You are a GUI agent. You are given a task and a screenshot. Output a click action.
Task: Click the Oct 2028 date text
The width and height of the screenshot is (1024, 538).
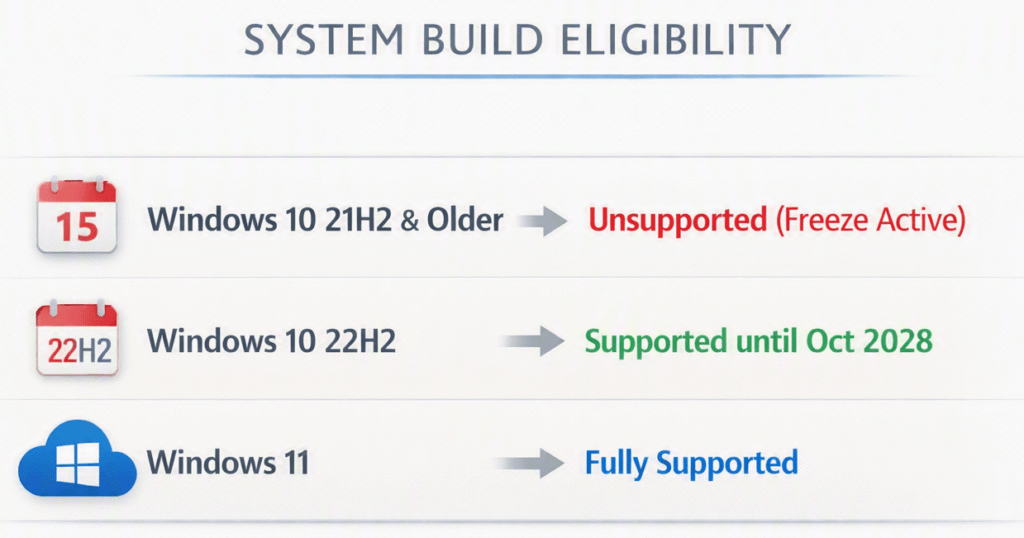coord(869,341)
